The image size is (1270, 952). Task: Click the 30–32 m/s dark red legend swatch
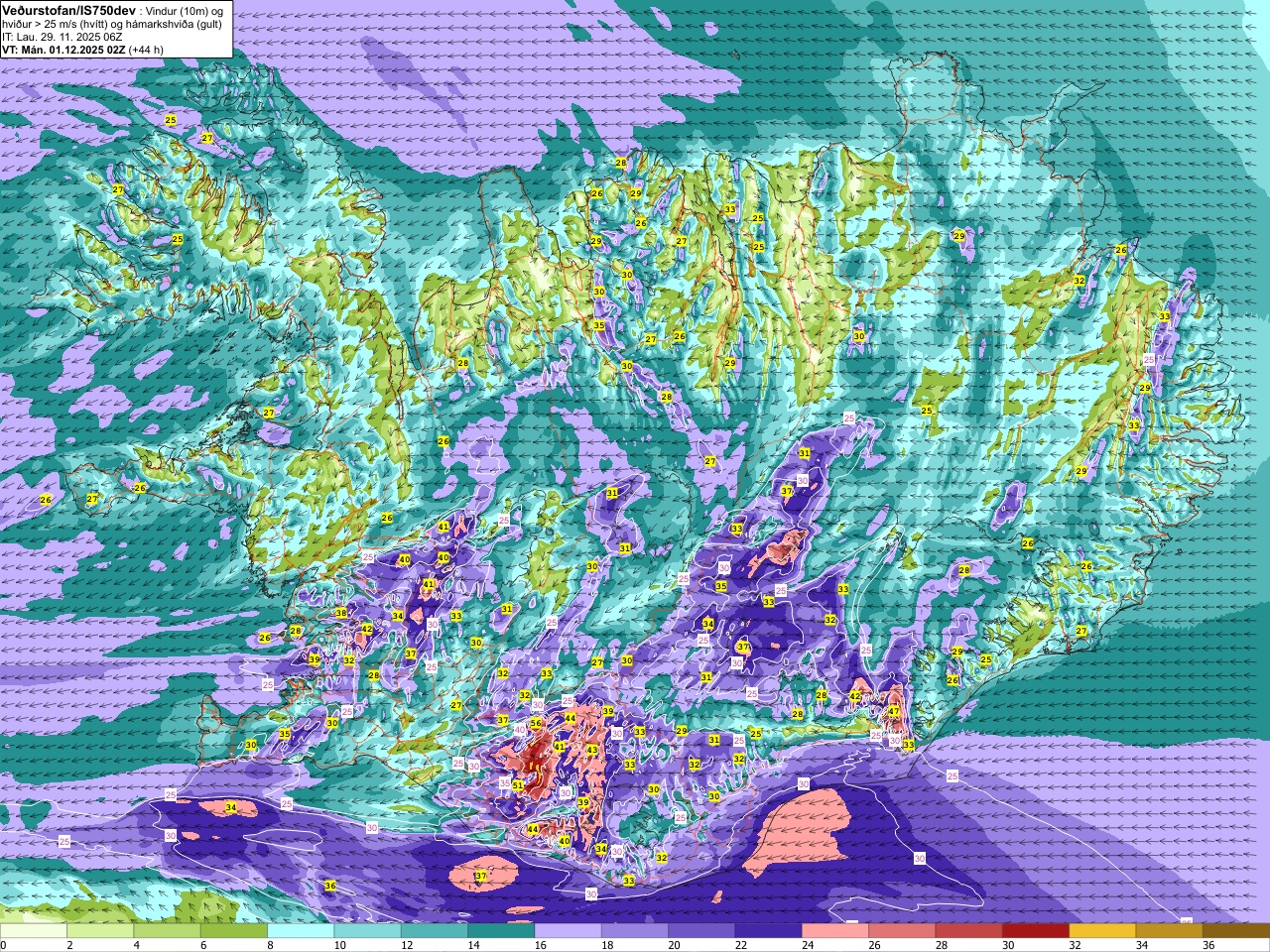coord(1036,931)
